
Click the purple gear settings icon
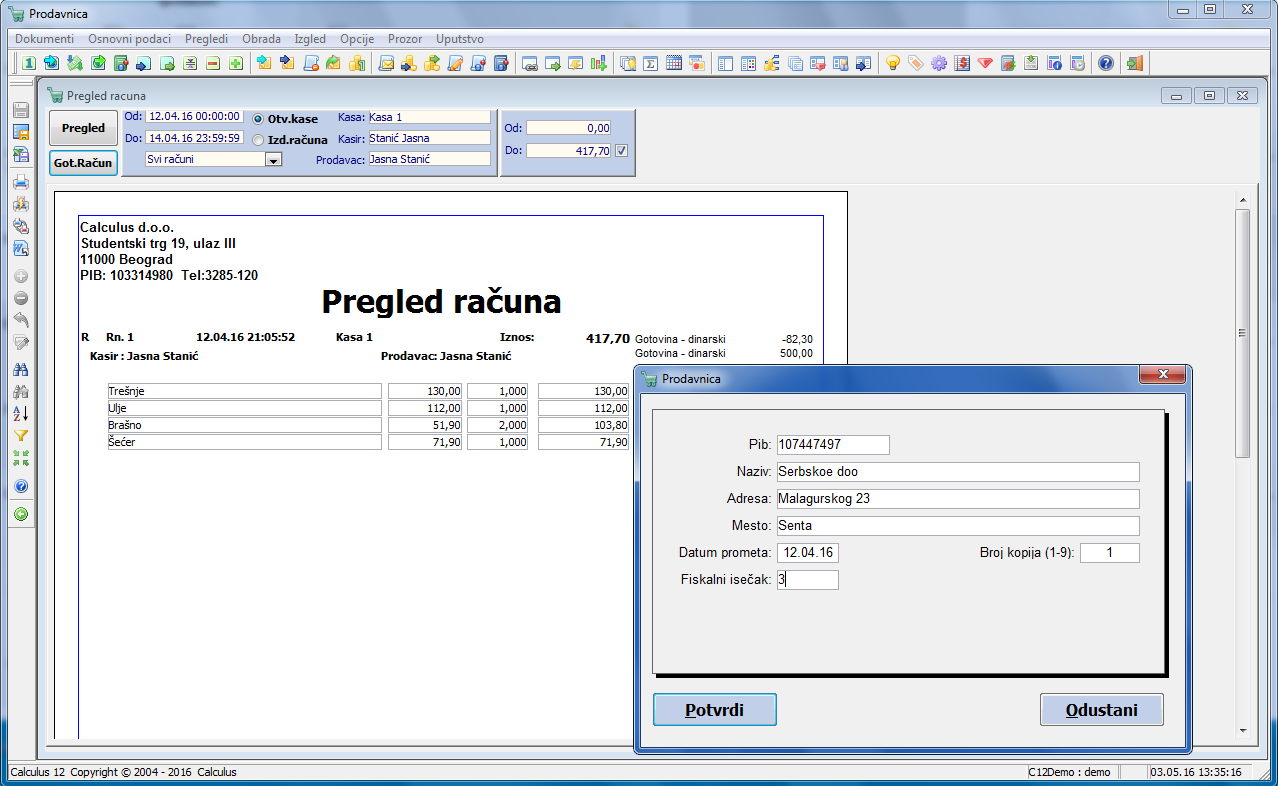pyautogui.click(x=938, y=63)
